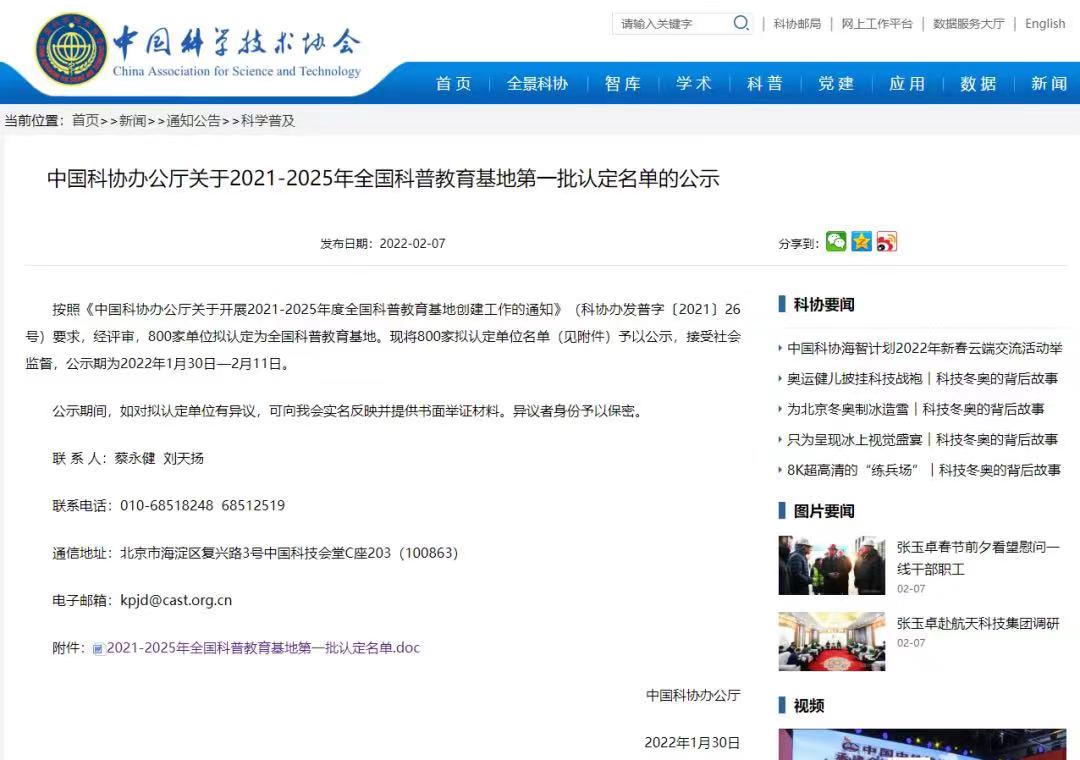The height and width of the screenshot is (760, 1080).
Task: Click signature 中国科协办公厅
Action: tap(693, 695)
